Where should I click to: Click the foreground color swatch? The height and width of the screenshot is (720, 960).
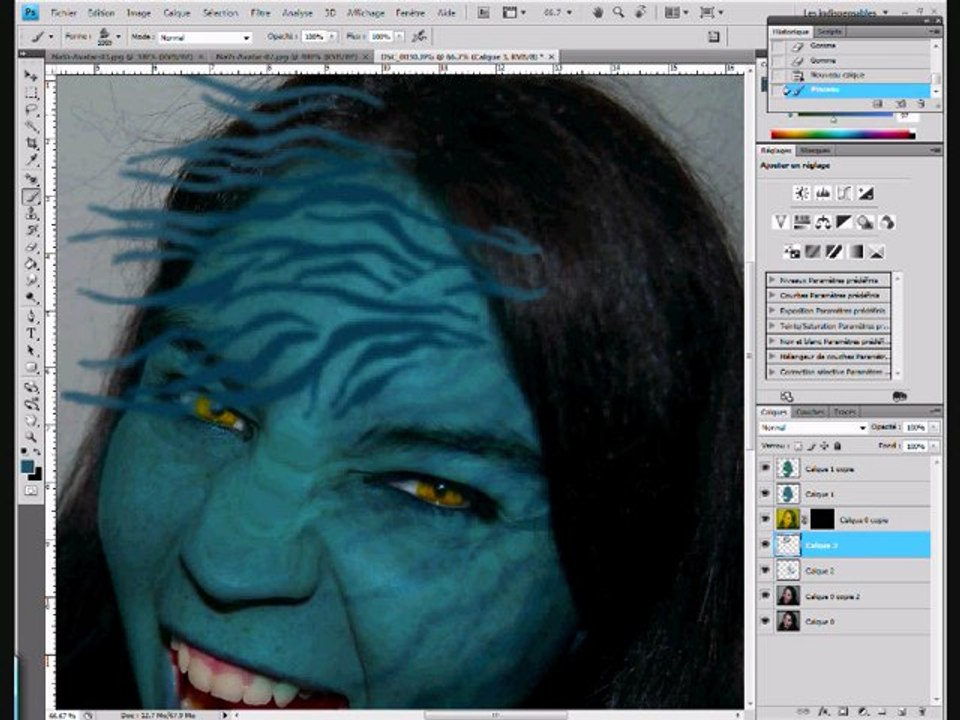(x=28, y=467)
